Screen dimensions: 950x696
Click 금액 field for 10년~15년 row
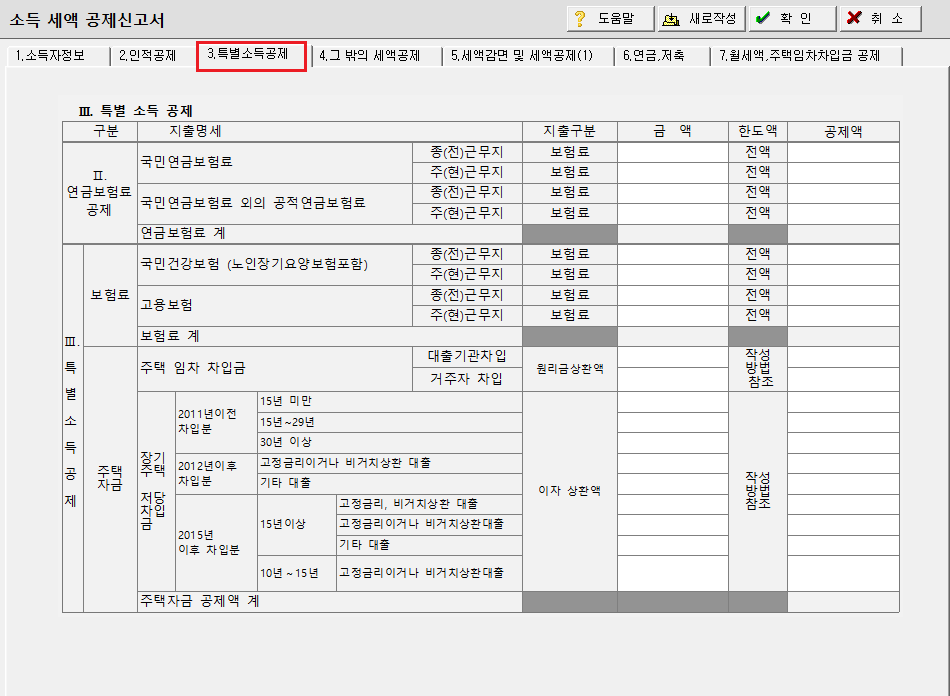tap(673, 574)
